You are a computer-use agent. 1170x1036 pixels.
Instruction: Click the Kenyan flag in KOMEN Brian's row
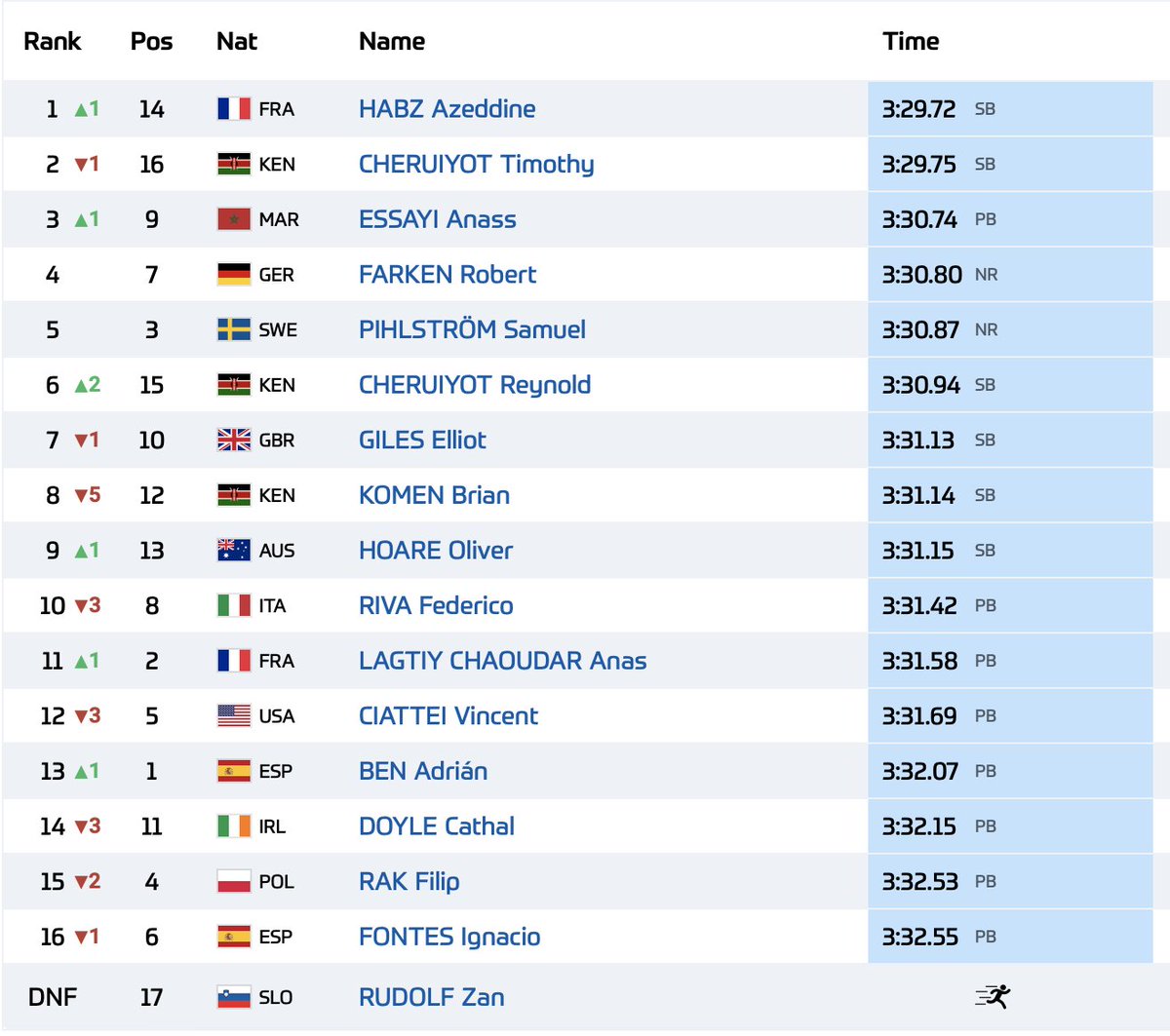pos(234,495)
